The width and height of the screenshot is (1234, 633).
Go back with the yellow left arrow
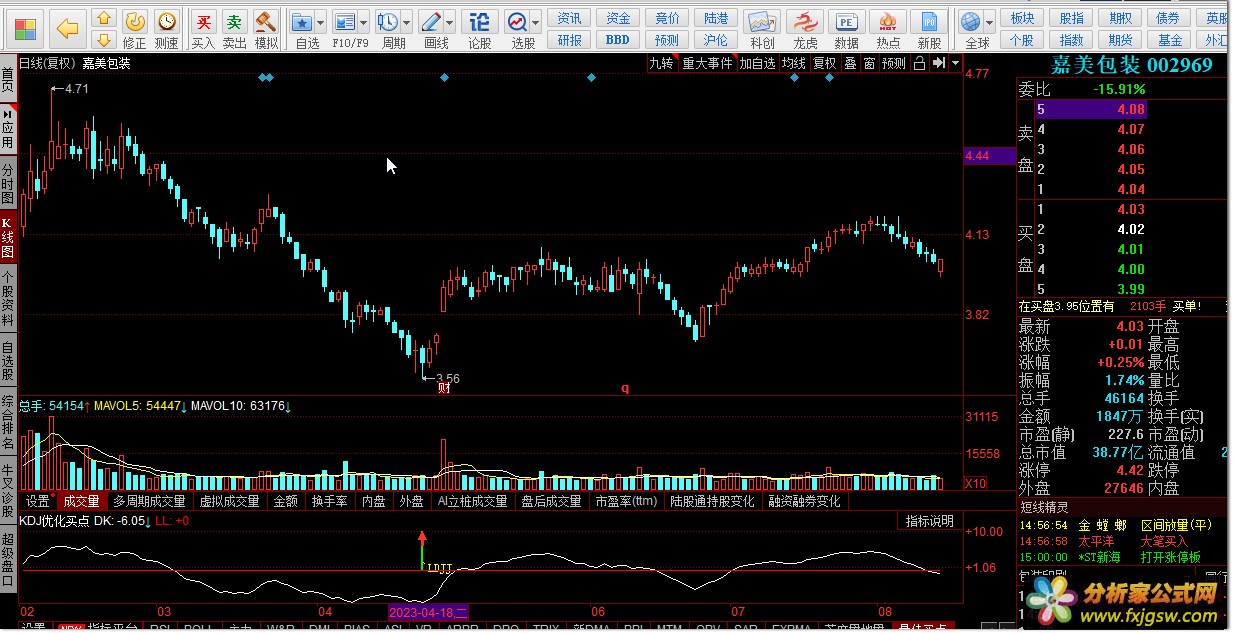pyautogui.click(x=67, y=28)
